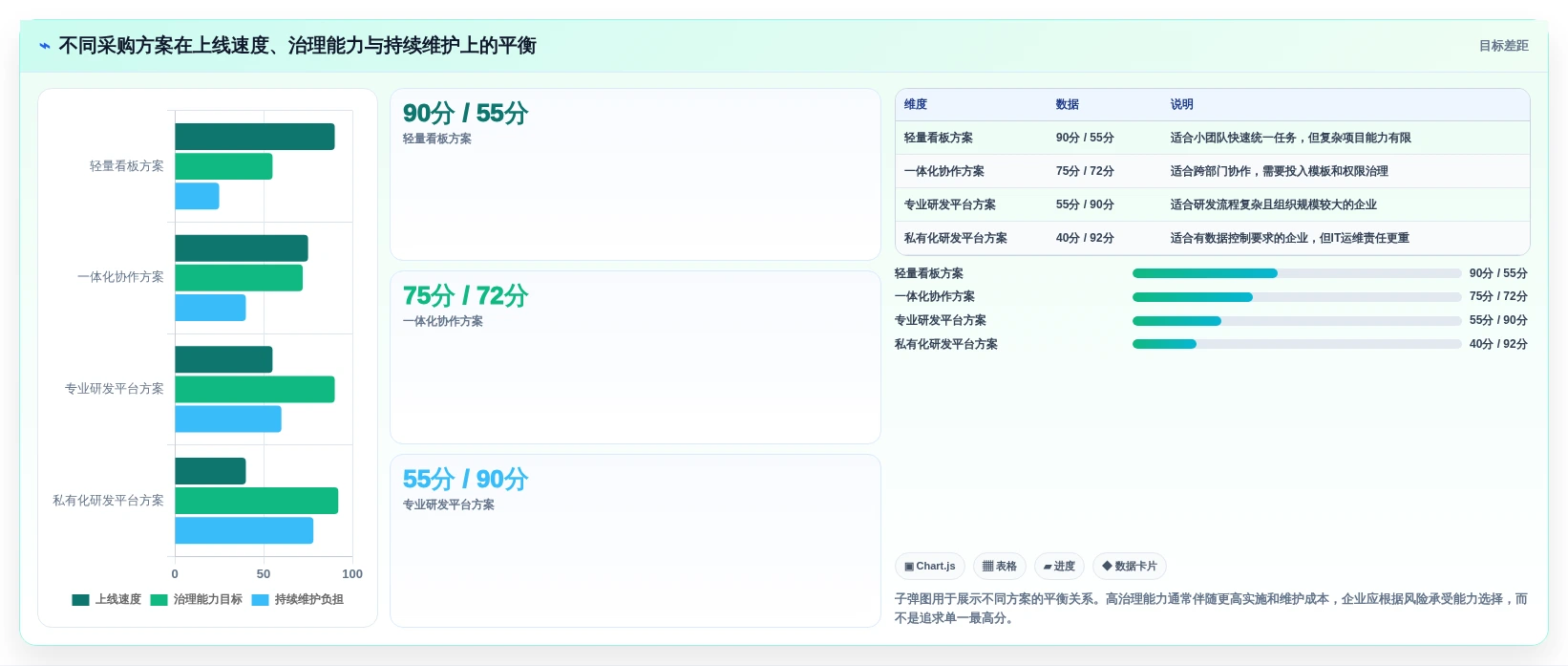
Task: Select the 一体化协作方案 table row name
Action: point(944,171)
